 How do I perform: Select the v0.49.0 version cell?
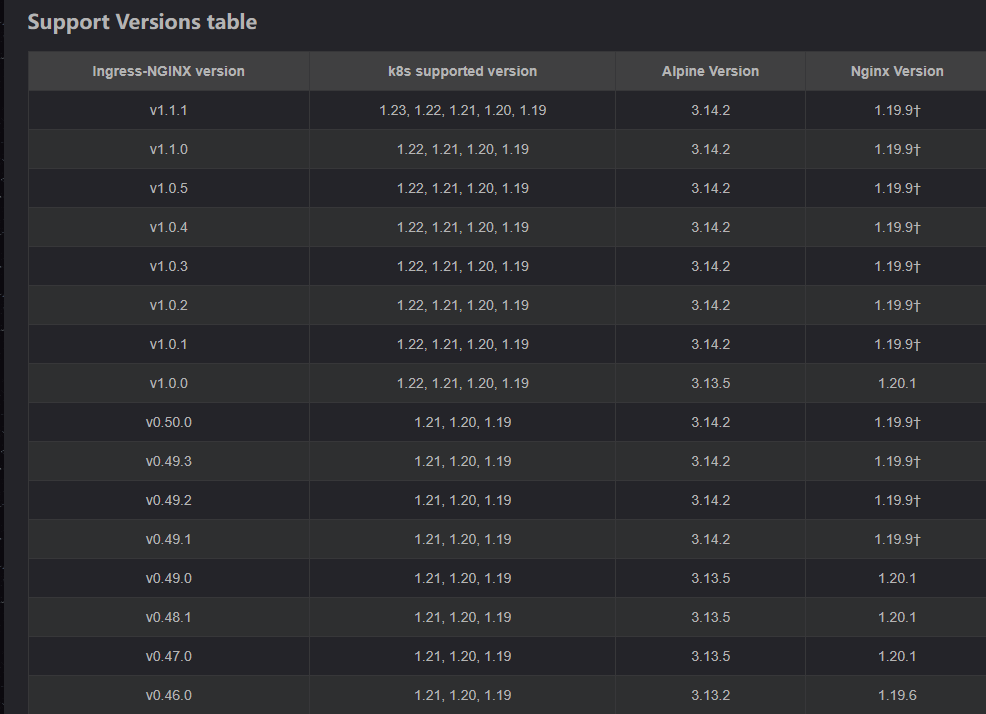(168, 578)
